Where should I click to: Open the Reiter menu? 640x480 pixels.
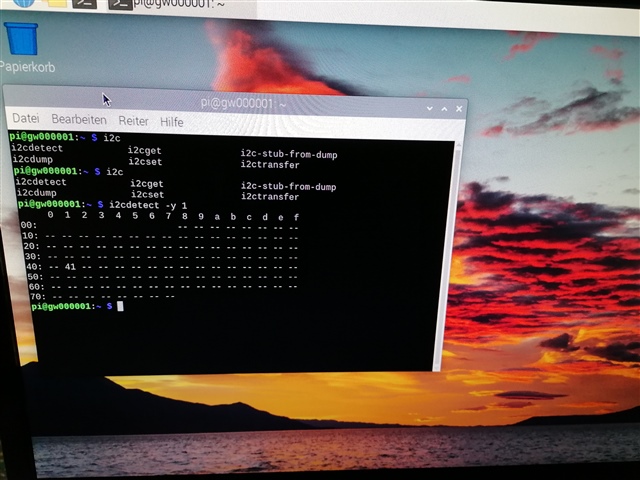(x=133, y=121)
